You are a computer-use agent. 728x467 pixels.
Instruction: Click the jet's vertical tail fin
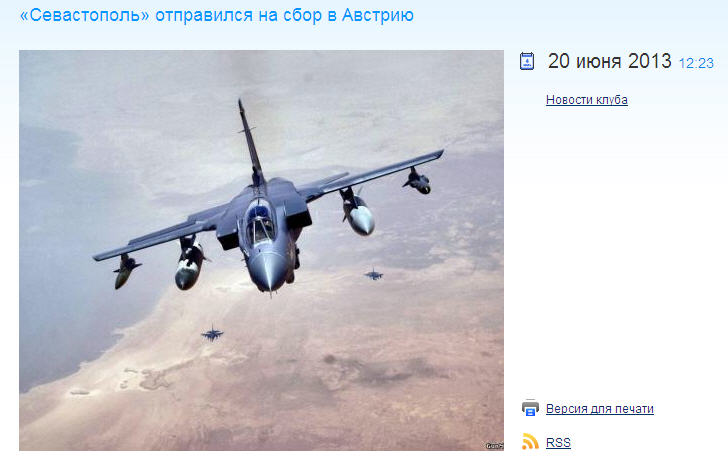[251, 142]
